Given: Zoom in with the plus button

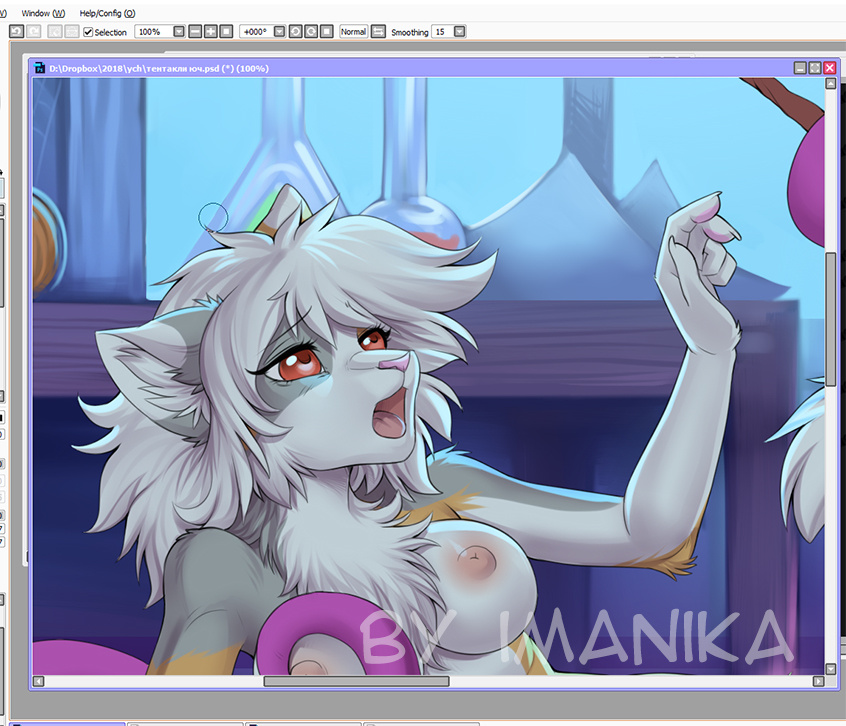Looking at the screenshot, I should (211, 32).
